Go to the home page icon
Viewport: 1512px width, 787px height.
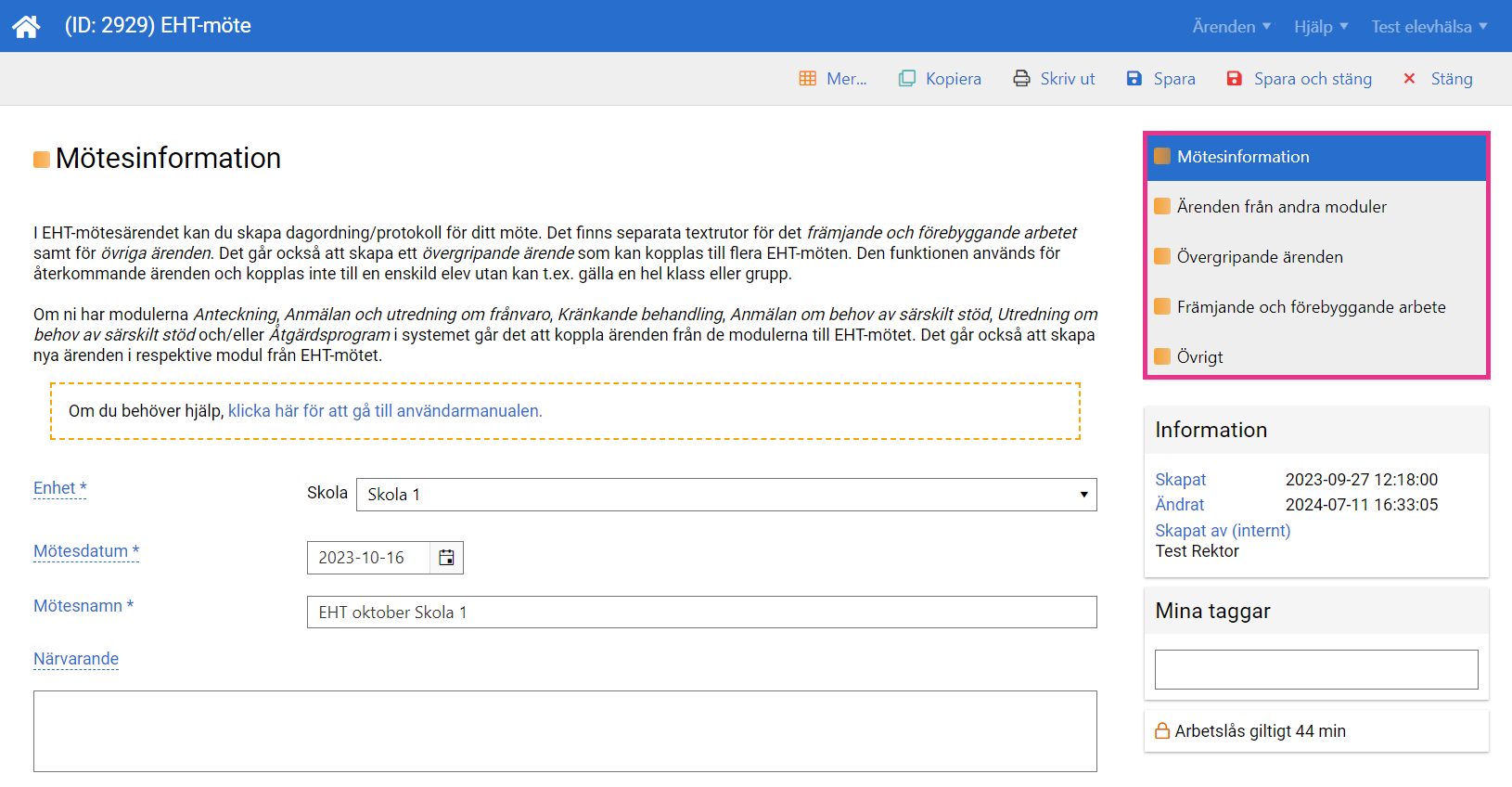click(x=26, y=26)
